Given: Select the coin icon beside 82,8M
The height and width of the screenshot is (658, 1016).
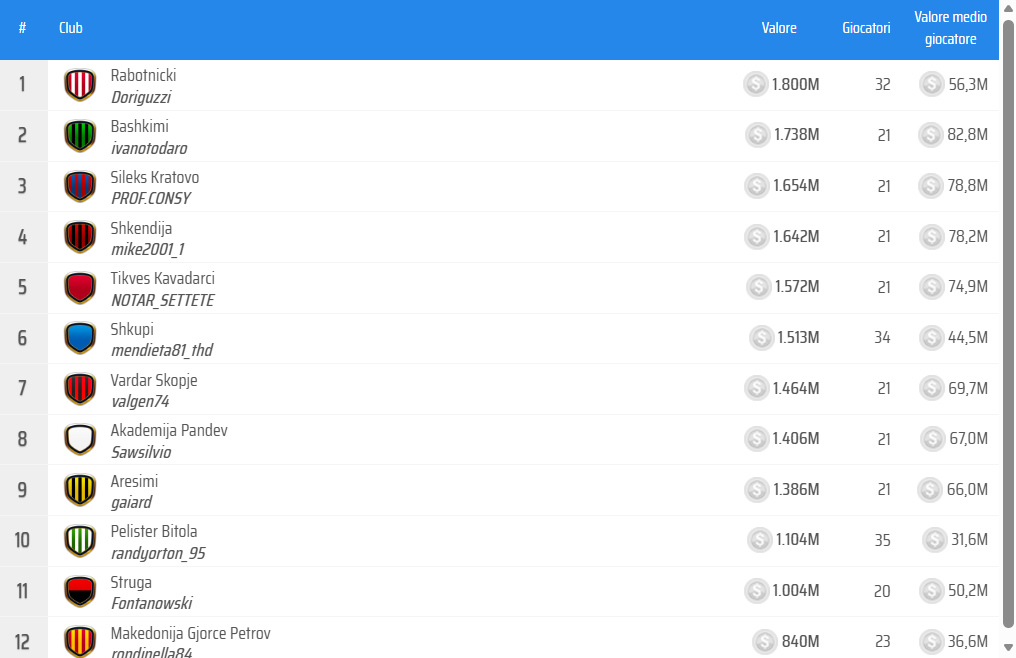Looking at the screenshot, I should click(935, 136).
